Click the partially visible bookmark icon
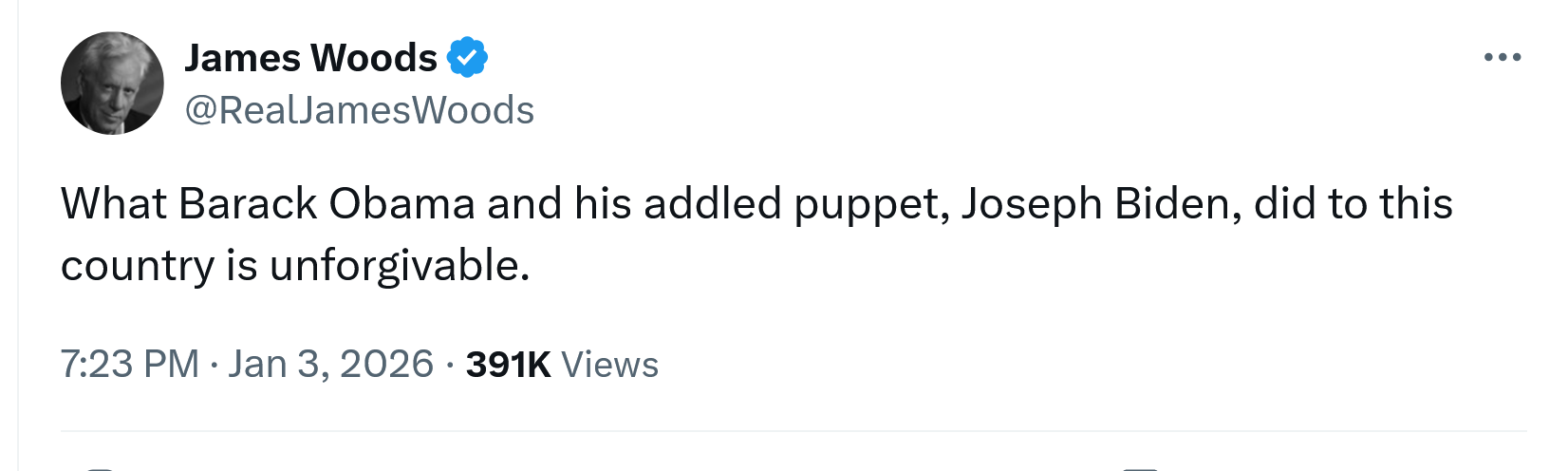Viewport: 1568px width, 471px height. tap(1140, 467)
